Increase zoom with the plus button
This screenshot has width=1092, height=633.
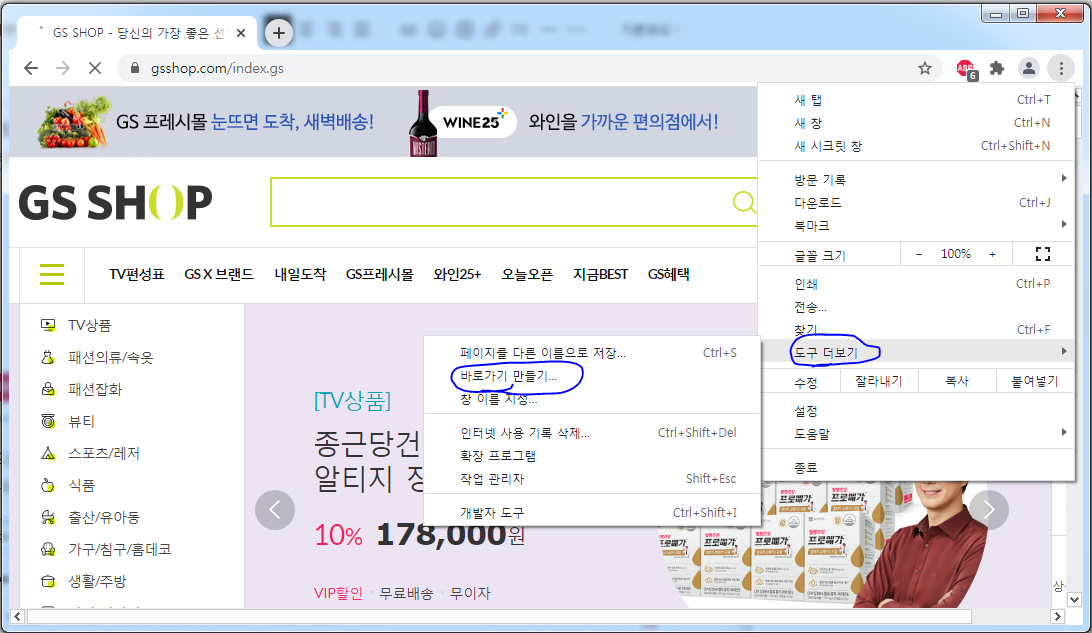[x=992, y=254]
